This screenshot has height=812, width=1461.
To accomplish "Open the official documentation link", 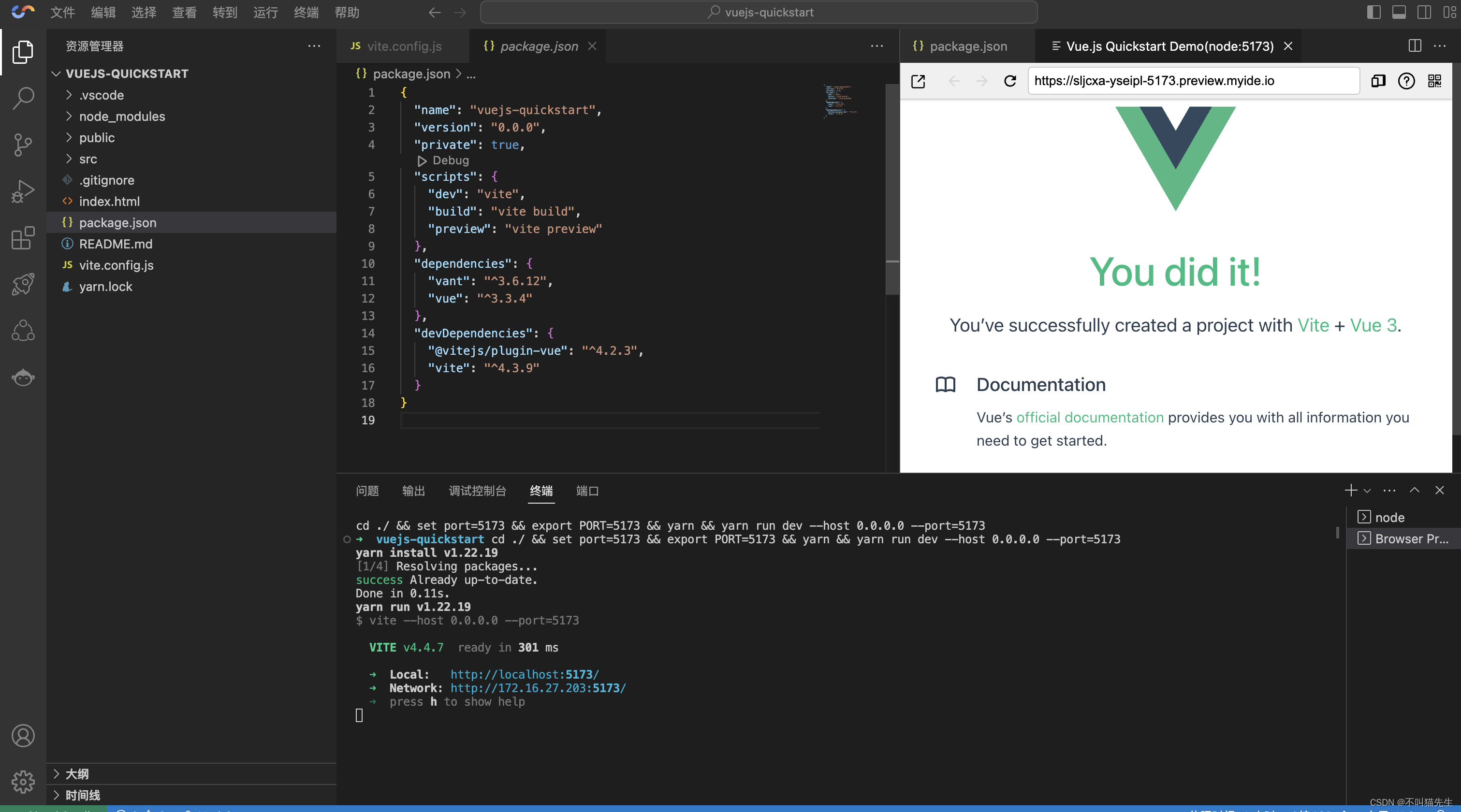I will tap(1090, 417).
